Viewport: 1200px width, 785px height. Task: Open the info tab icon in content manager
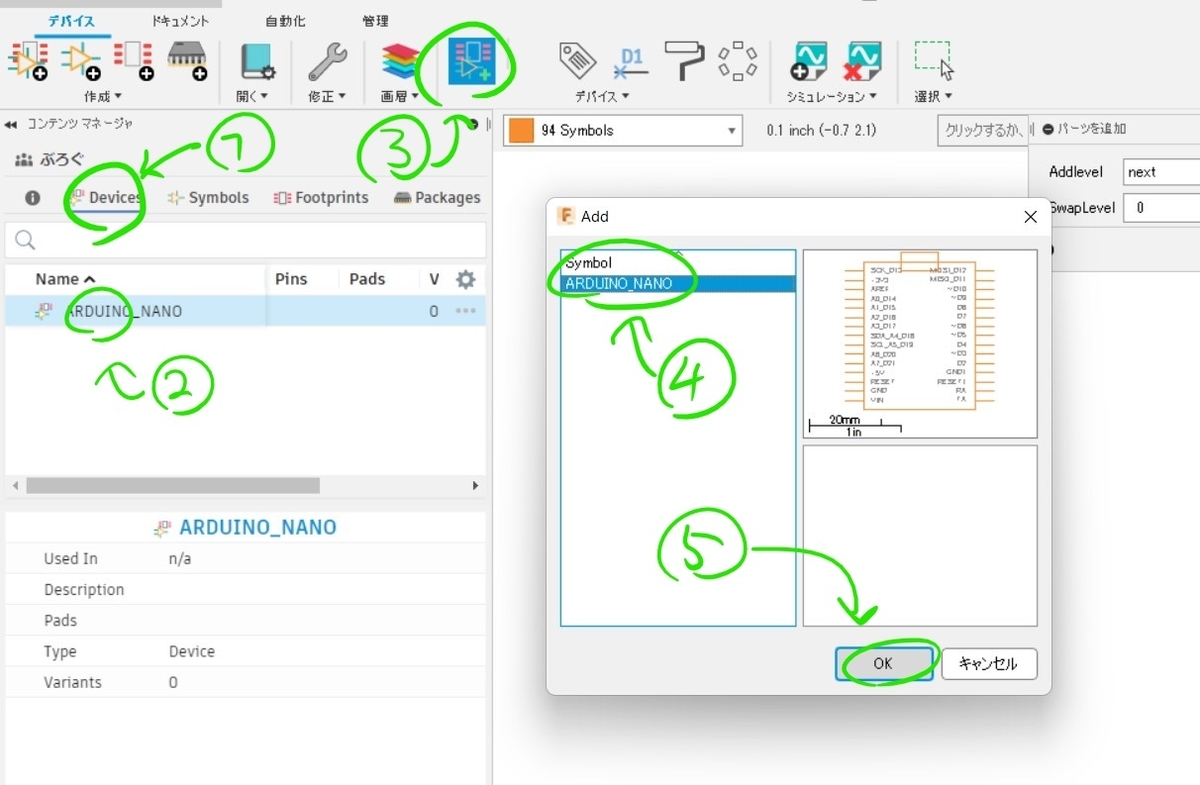(32, 198)
